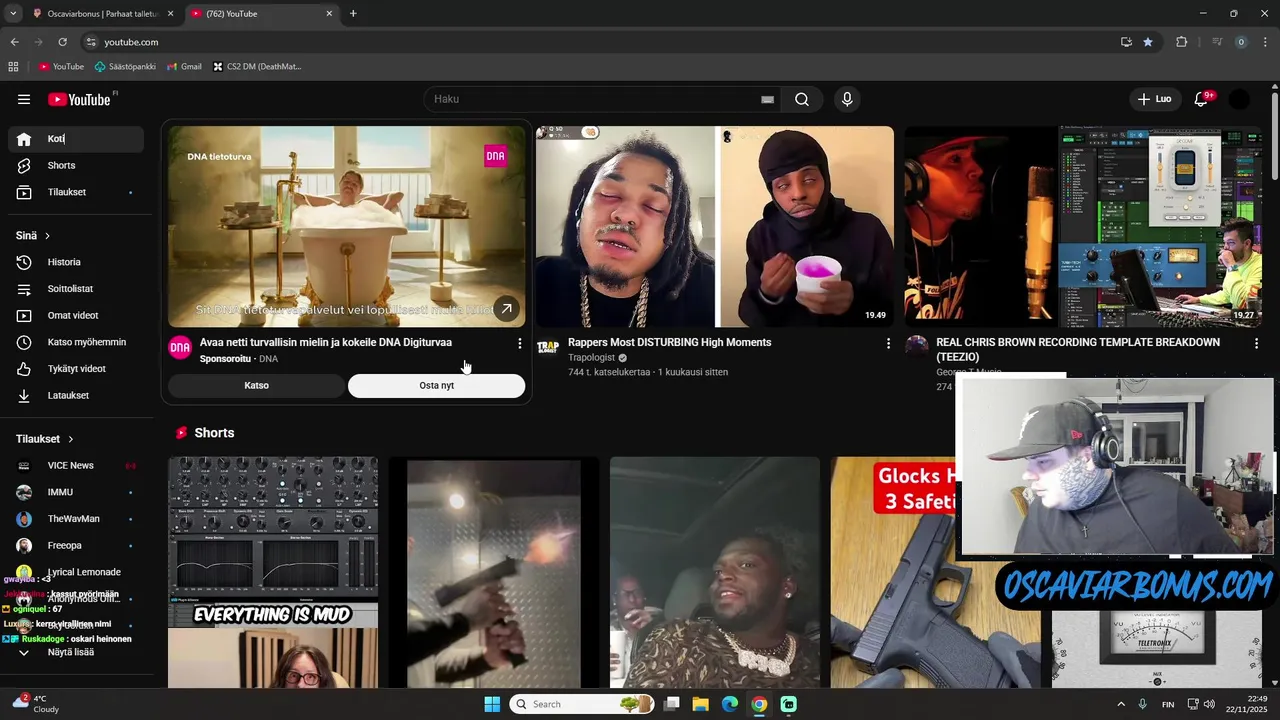This screenshot has width=1280, height=720.
Task: Click the Katso button on DNA ad
Action: point(256,385)
